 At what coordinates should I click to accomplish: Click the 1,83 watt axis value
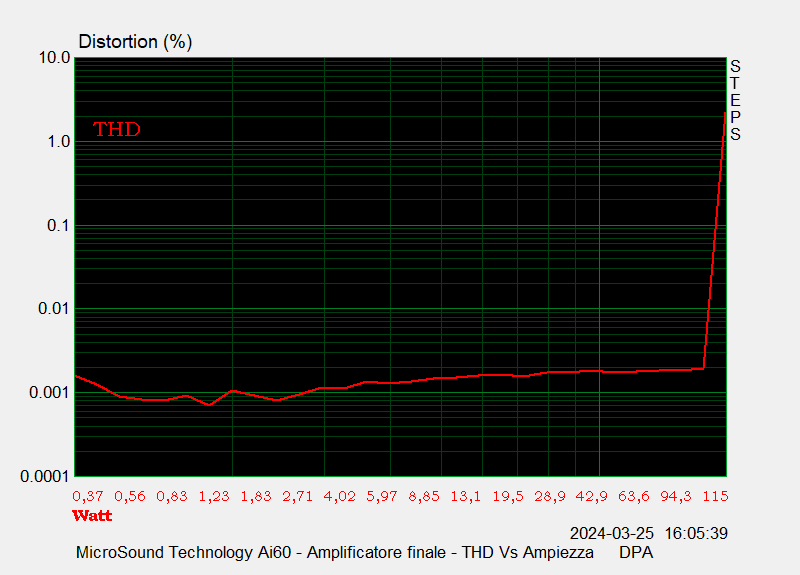click(x=256, y=496)
